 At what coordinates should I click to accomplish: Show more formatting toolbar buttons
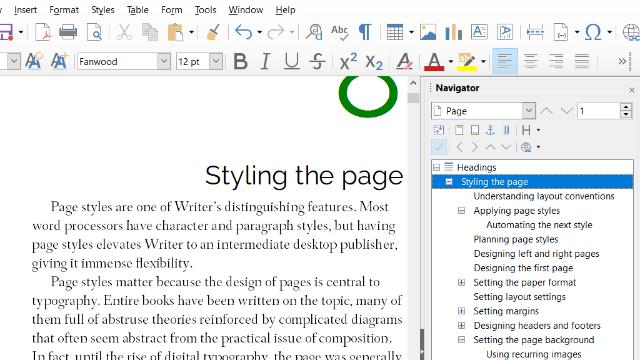622,62
